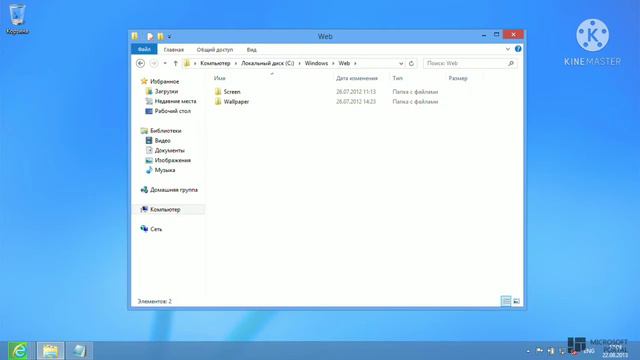The height and width of the screenshot is (360, 640).
Task: Click the Компьютер breadcrumb segment
Action: click(x=215, y=63)
